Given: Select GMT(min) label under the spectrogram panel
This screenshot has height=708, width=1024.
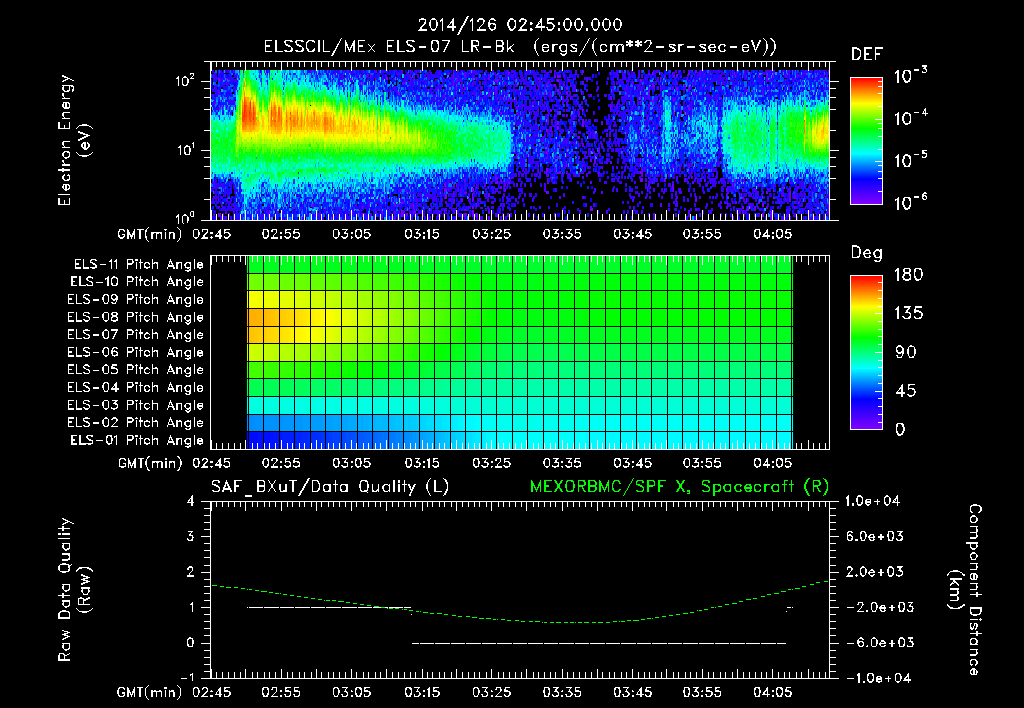Looking at the screenshot, I should (149, 234).
